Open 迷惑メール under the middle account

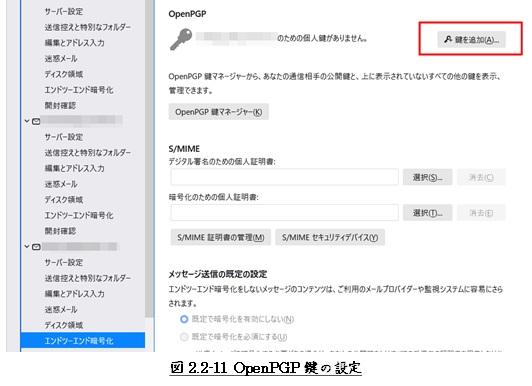[61, 184]
